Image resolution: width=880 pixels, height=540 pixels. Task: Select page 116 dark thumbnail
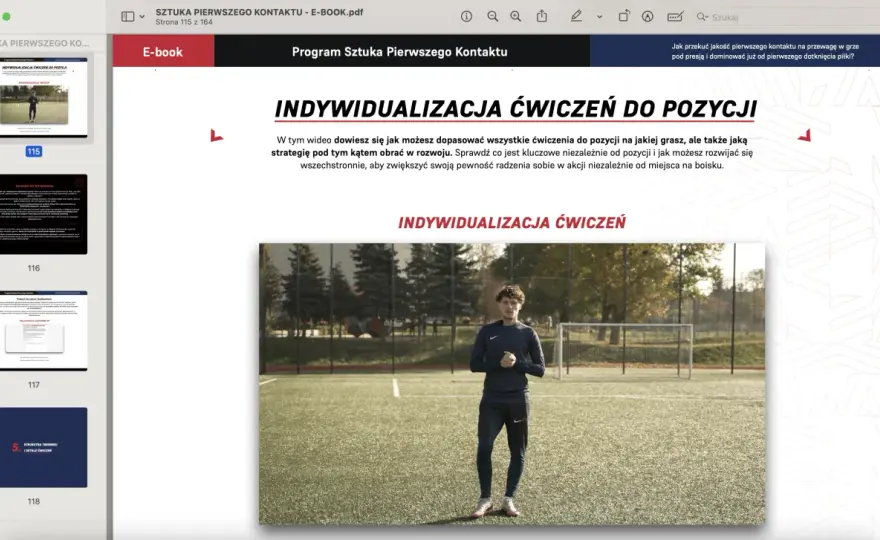[44, 214]
